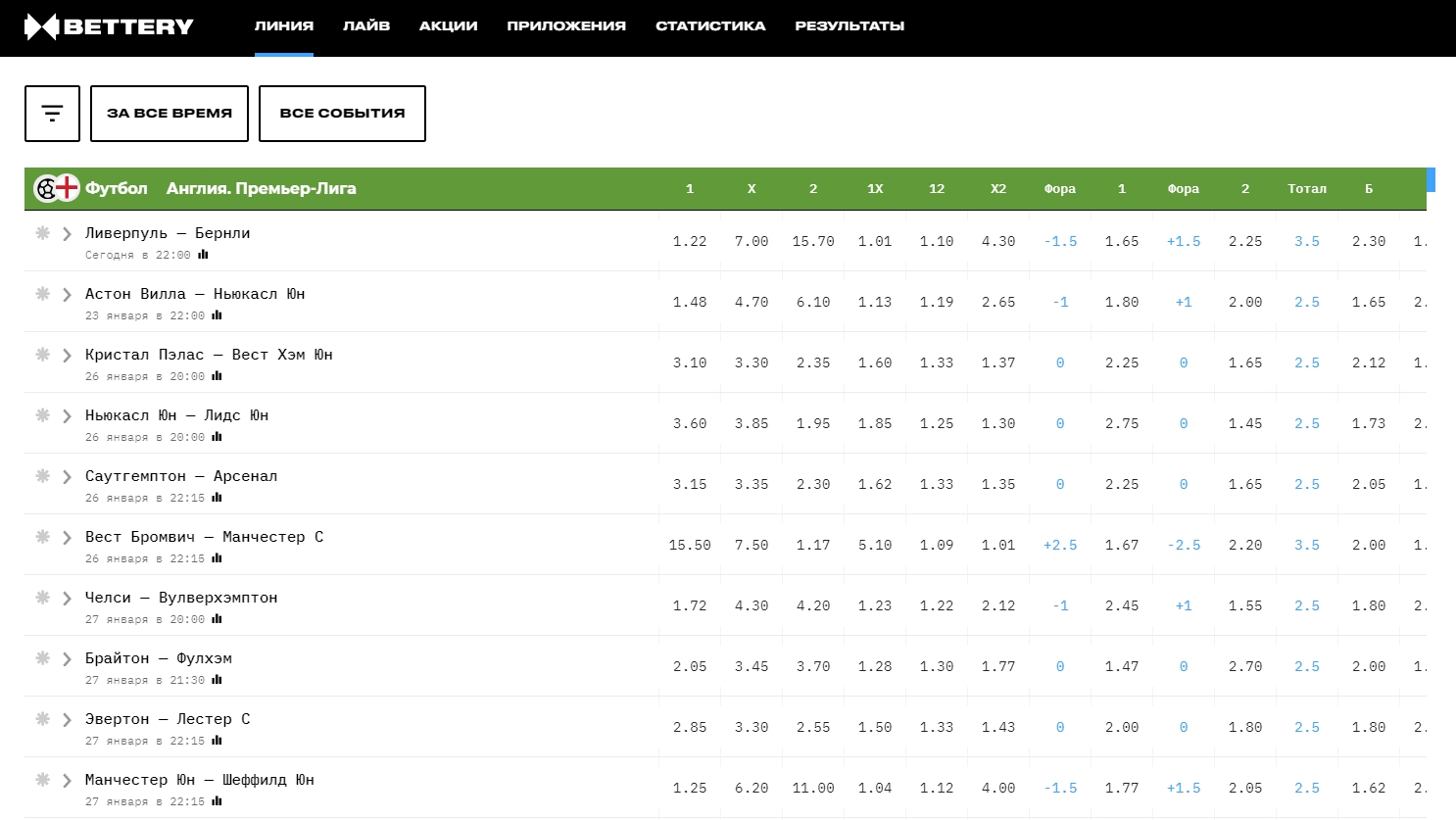
Task: Select draw odds 7.00 for Ливерпуль — Бернли
Action: (x=752, y=241)
